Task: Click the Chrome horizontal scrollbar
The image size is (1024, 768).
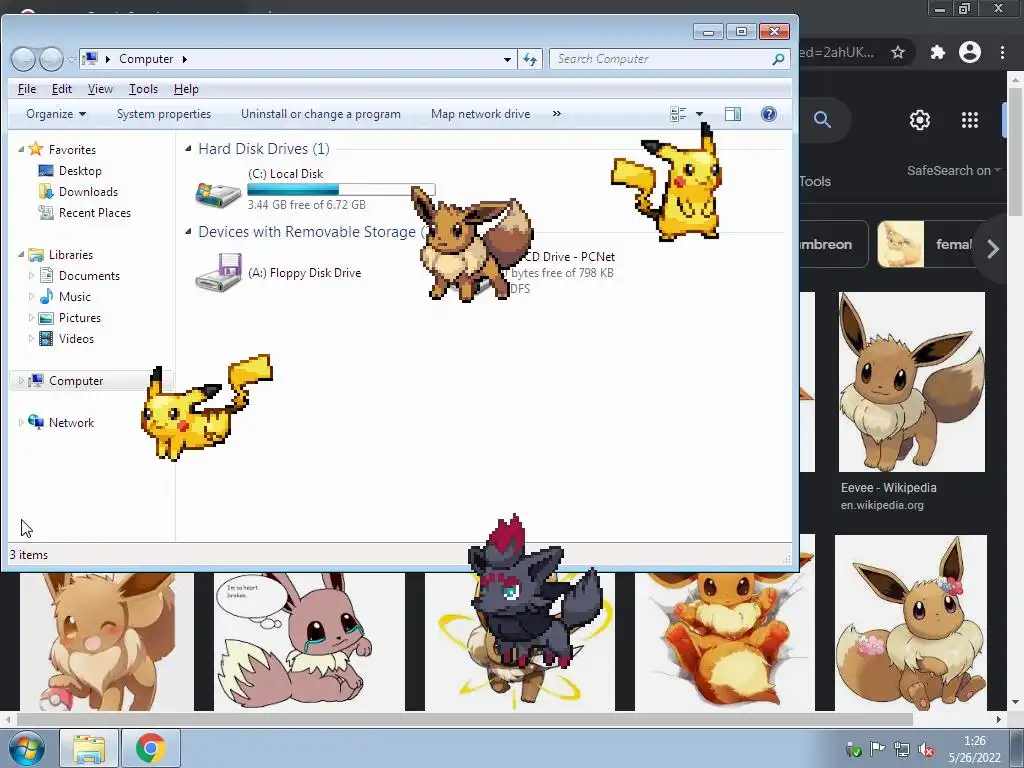Action: [x=464, y=719]
